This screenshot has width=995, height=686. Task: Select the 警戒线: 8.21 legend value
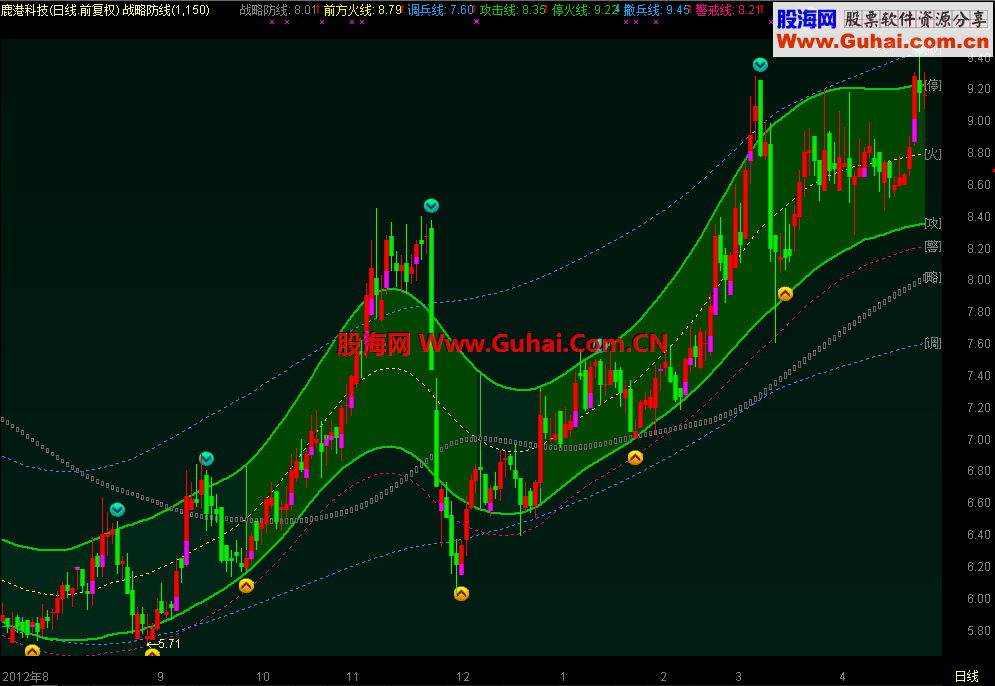tap(729, 10)
